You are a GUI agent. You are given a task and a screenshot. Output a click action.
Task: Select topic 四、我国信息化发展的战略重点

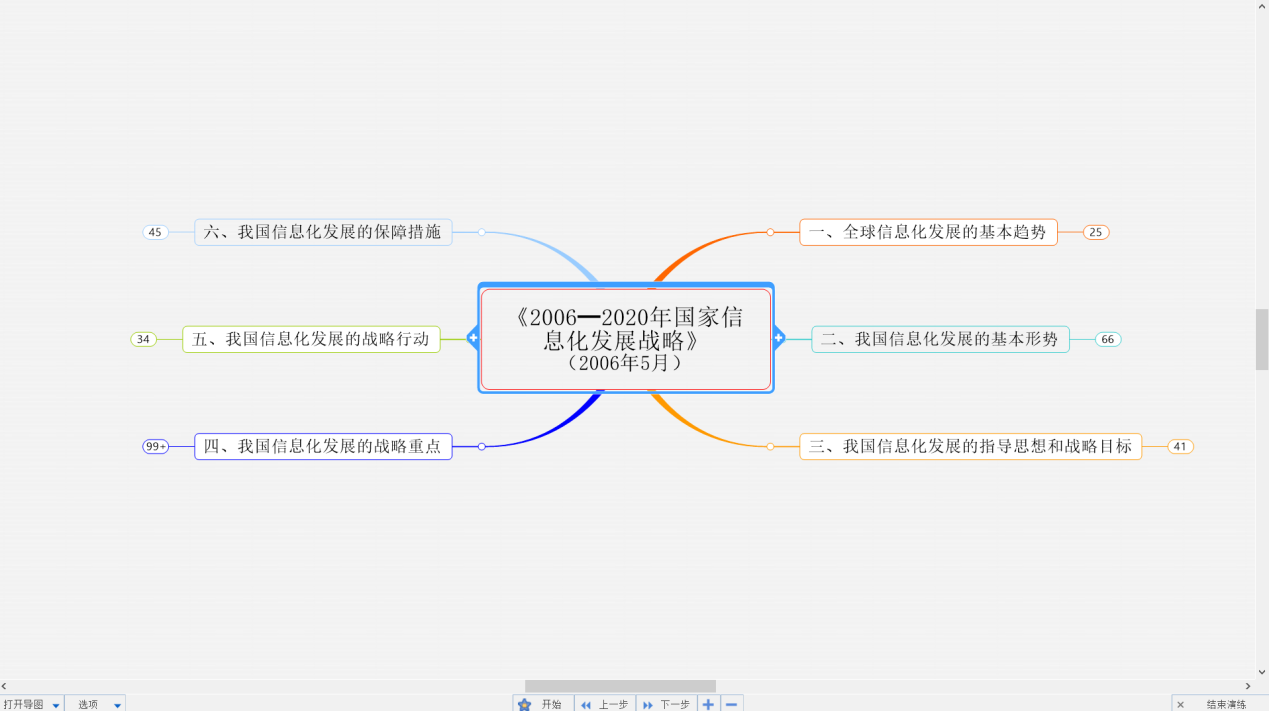tap(323, 446)
